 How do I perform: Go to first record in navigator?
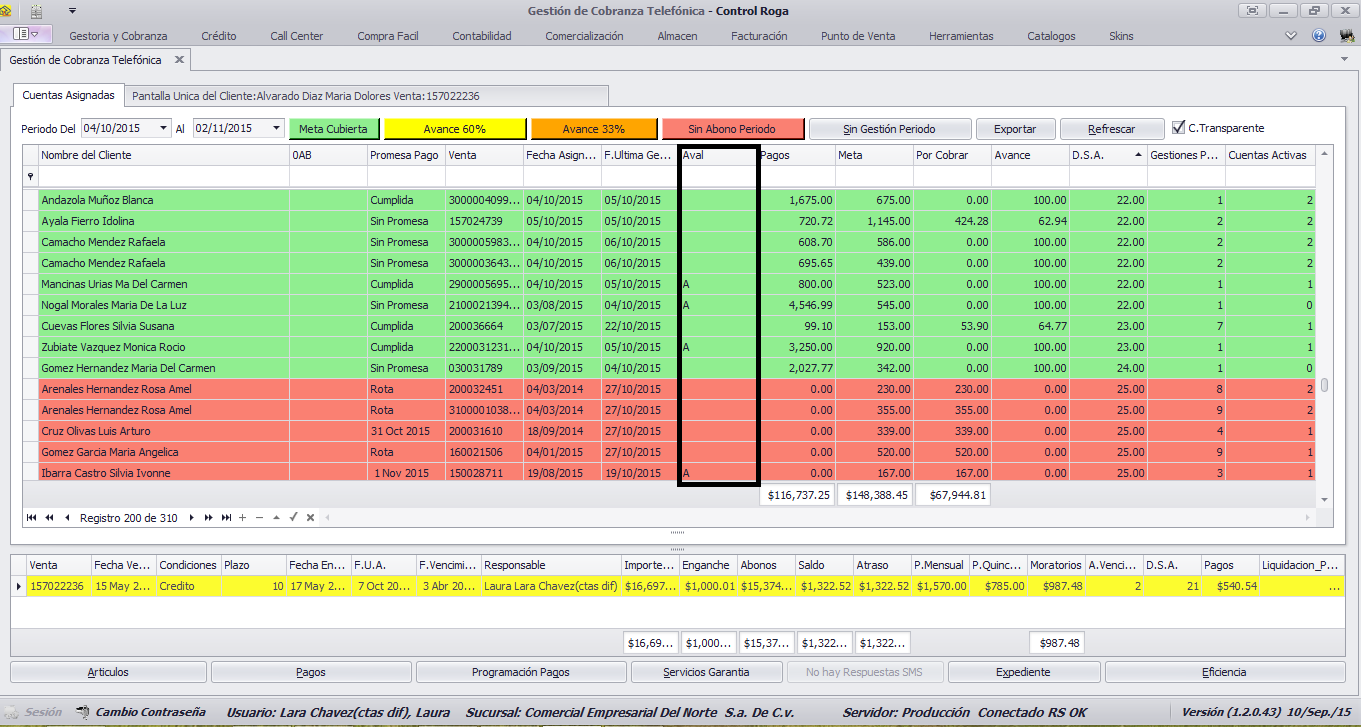click(32, 518)
